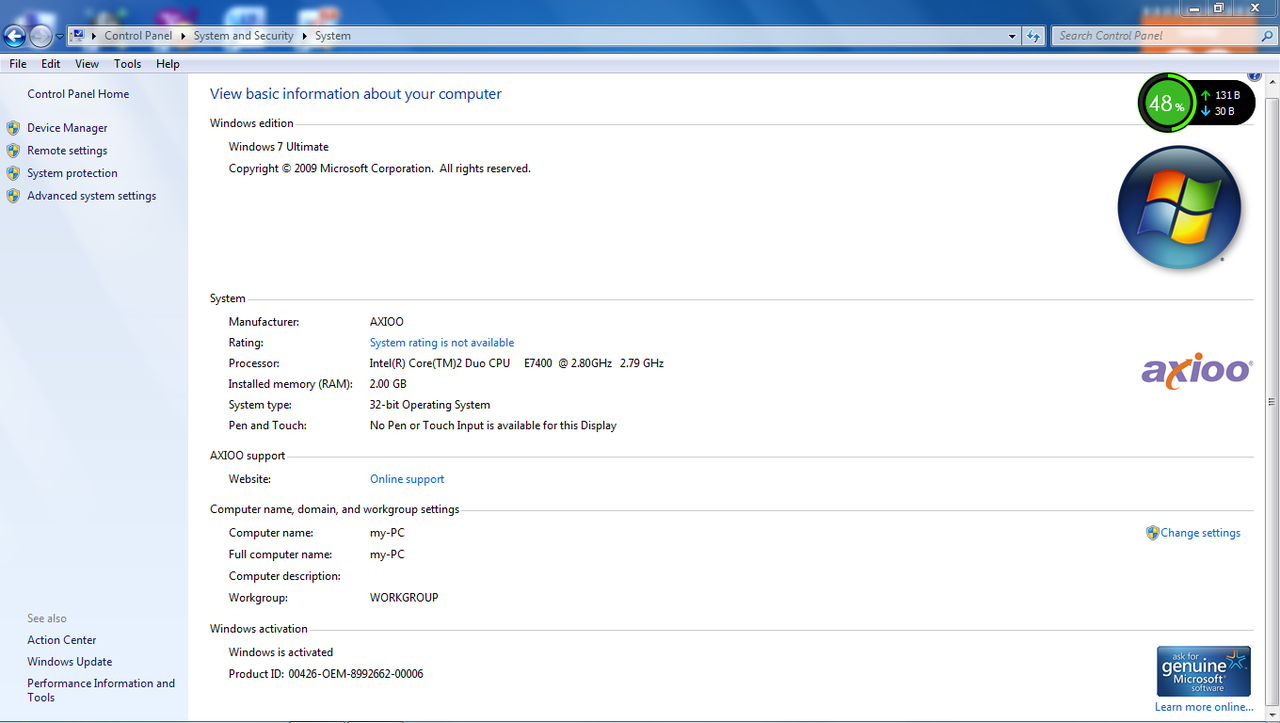1280x723 pixels.
Task: Expand the arrow before Control Panel breadcrumb
Action: (94, 36)
